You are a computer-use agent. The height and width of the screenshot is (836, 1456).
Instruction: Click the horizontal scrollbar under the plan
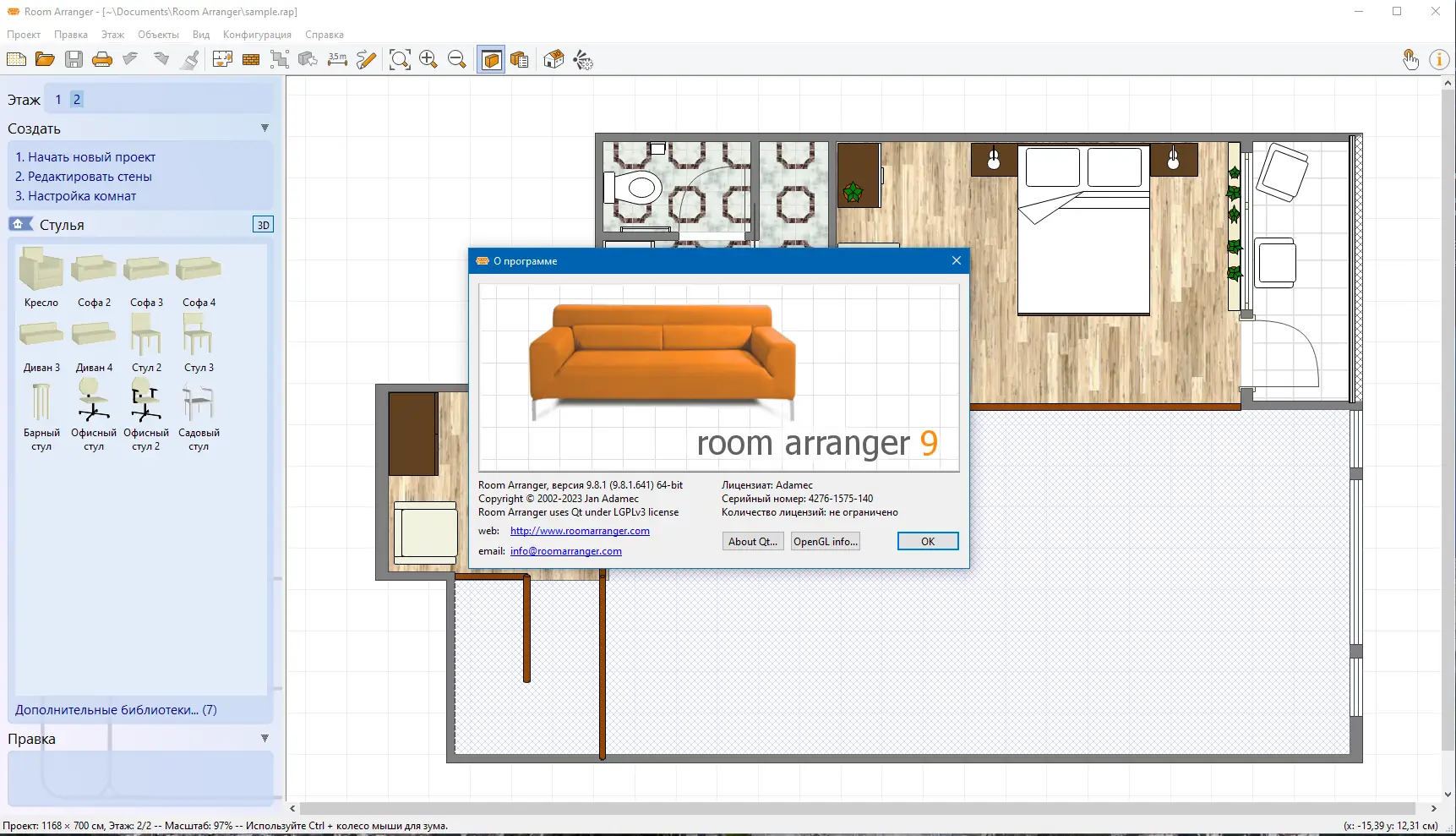pyautogui.click(x=857, y=808)
